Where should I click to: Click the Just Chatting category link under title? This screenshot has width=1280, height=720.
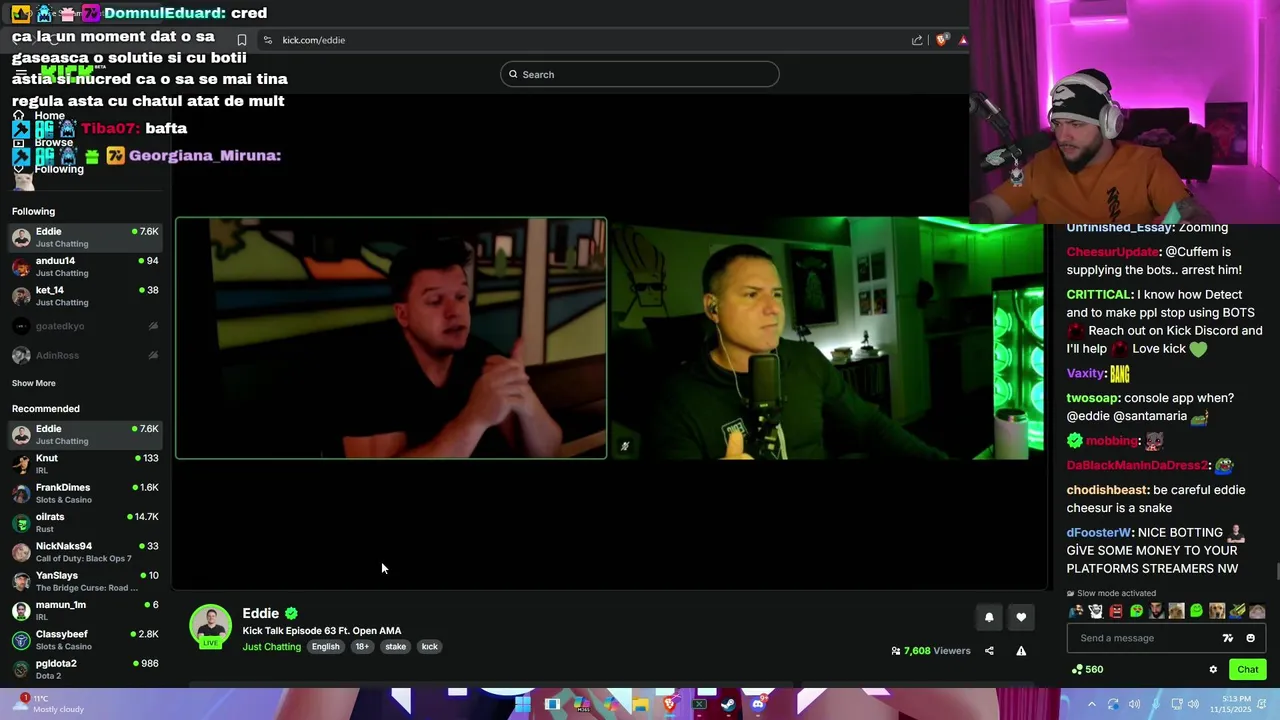(271, 647)
